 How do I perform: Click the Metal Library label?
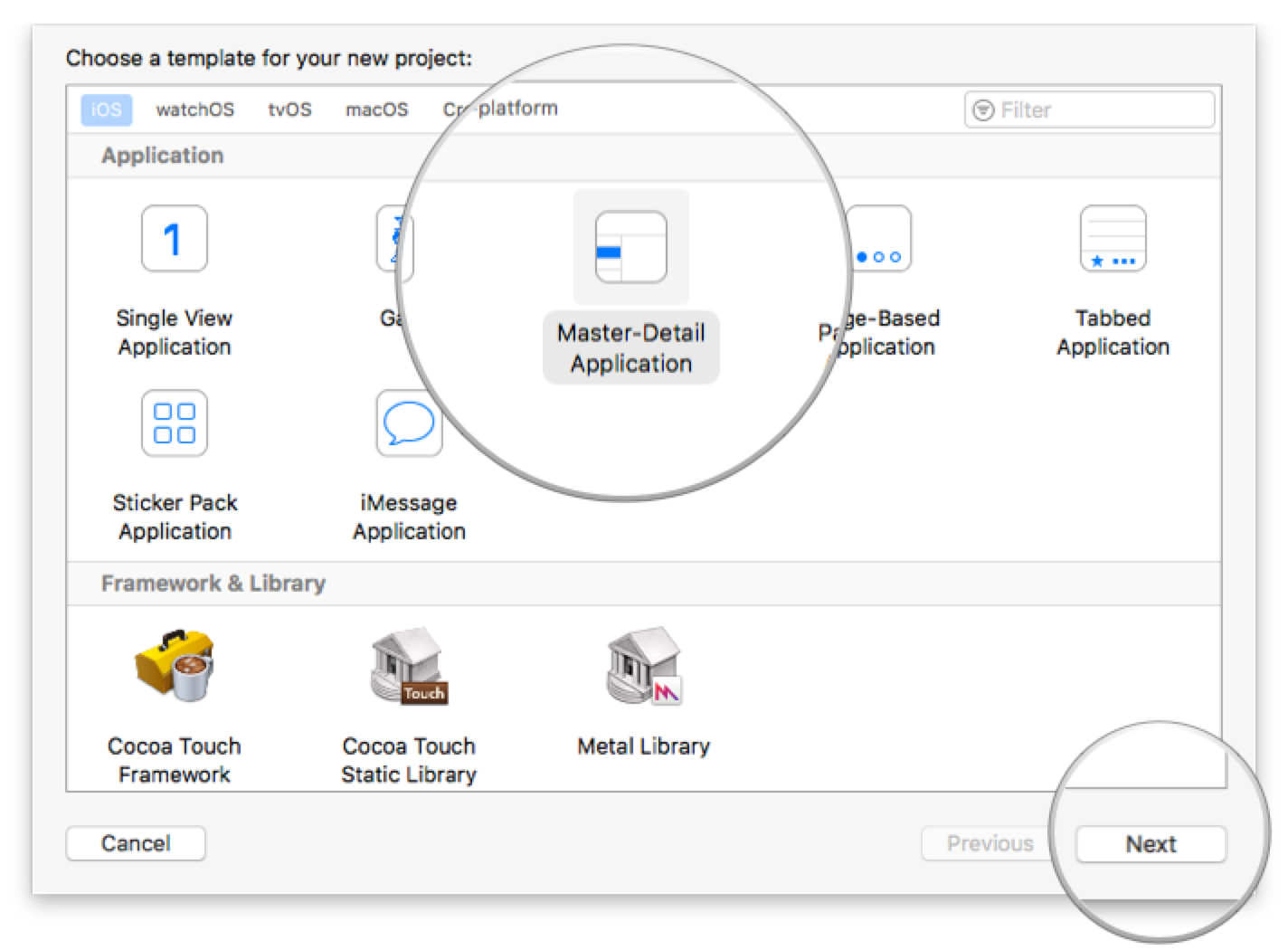click(644, 746)
